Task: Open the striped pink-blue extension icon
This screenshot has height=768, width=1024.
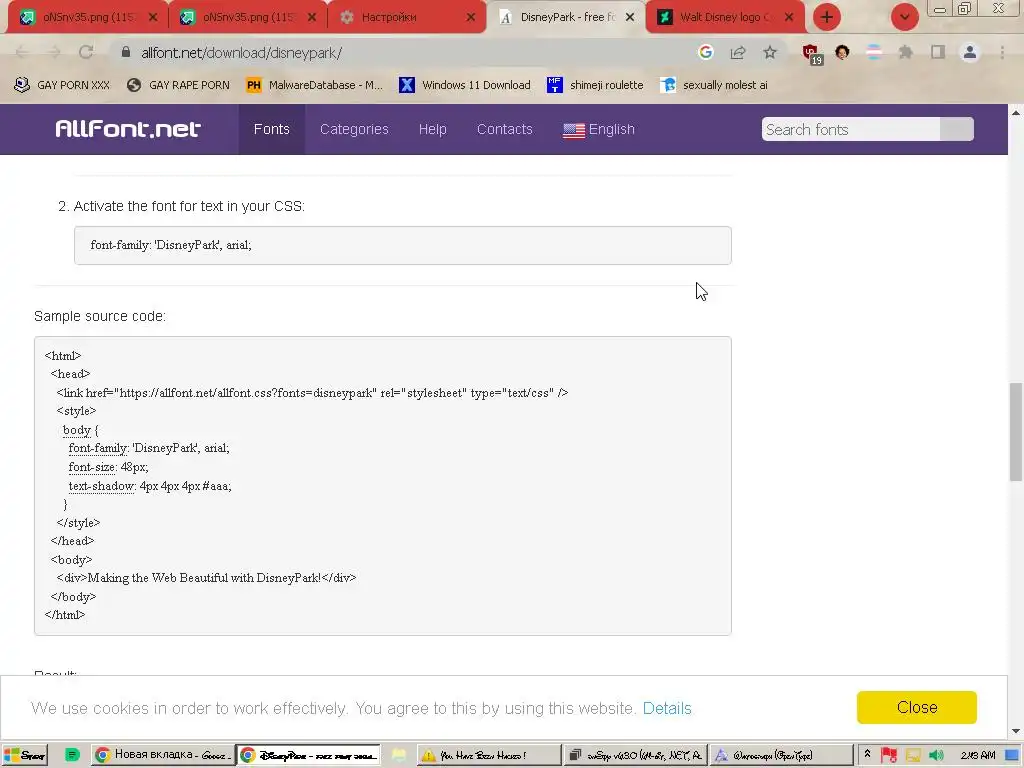Action: coord(874,52)
